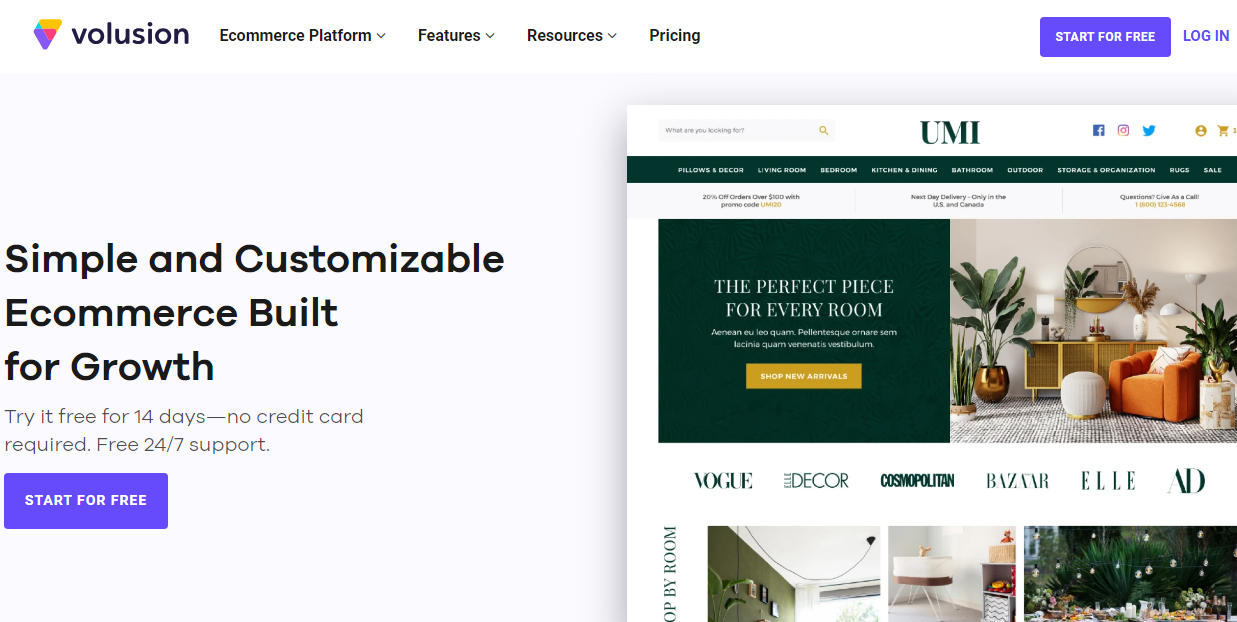This screenshot has width=1237, height=622.
Task: Click the user account icon
Action: click(x=1199, y=130)
